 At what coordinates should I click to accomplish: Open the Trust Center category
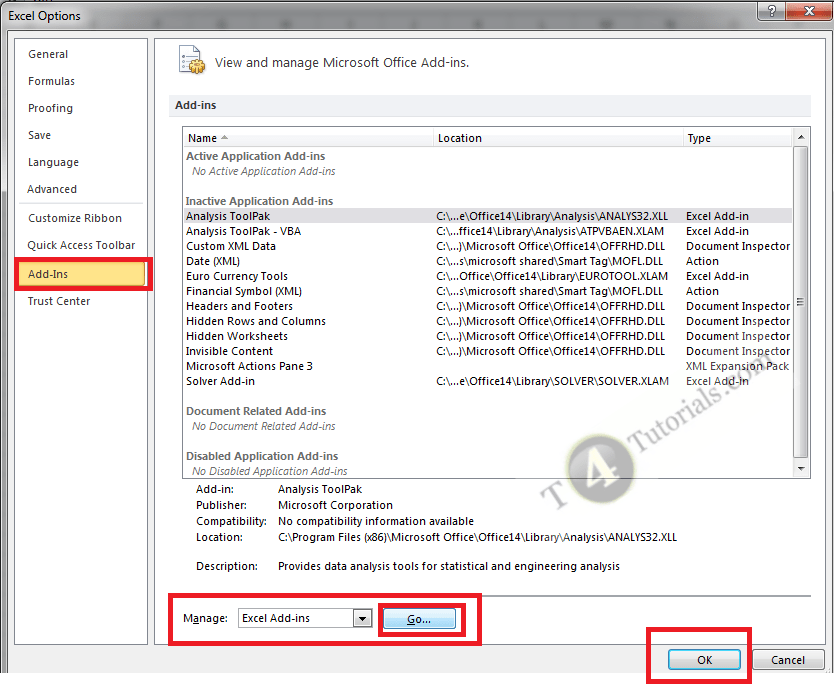click(x=59, y=301)
